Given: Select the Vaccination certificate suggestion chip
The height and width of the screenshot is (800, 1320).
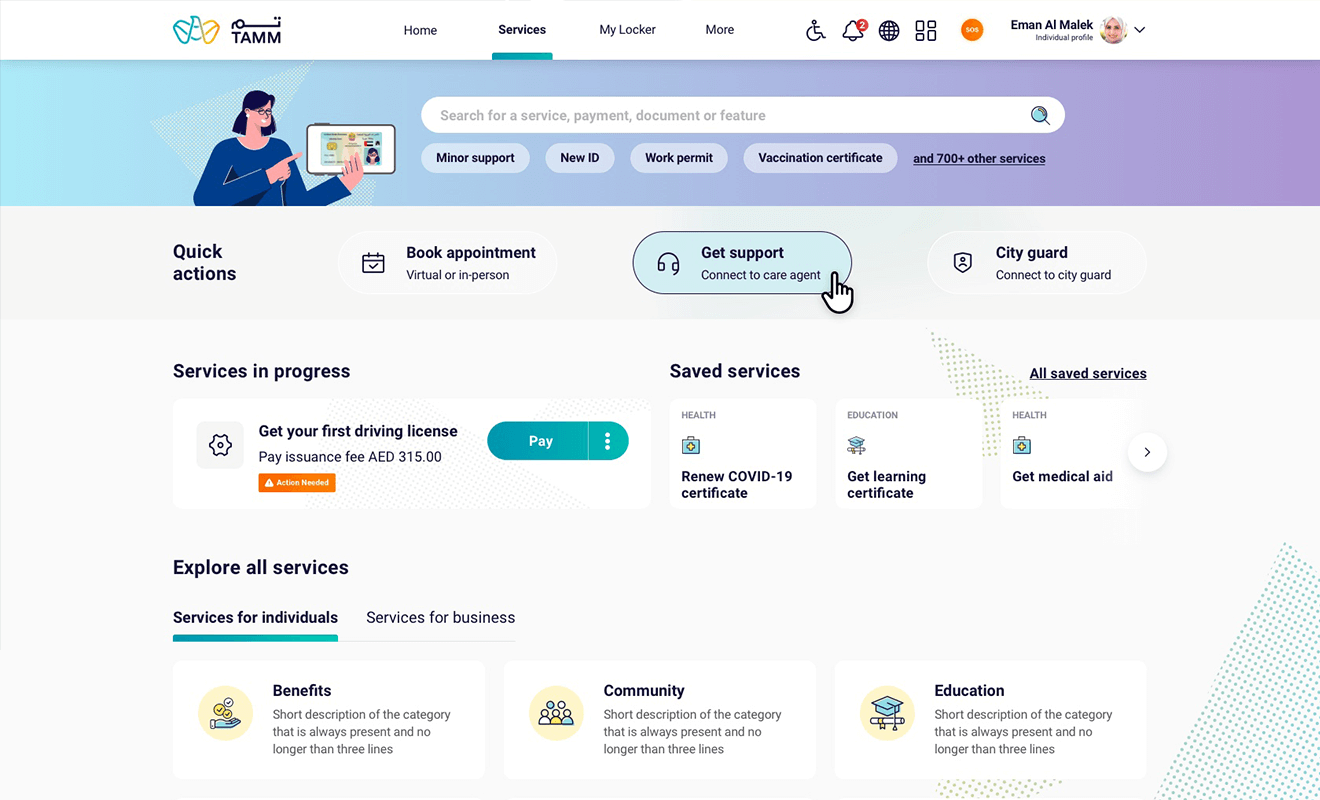Looking at the screenshot, I should (x=820, y=158).
